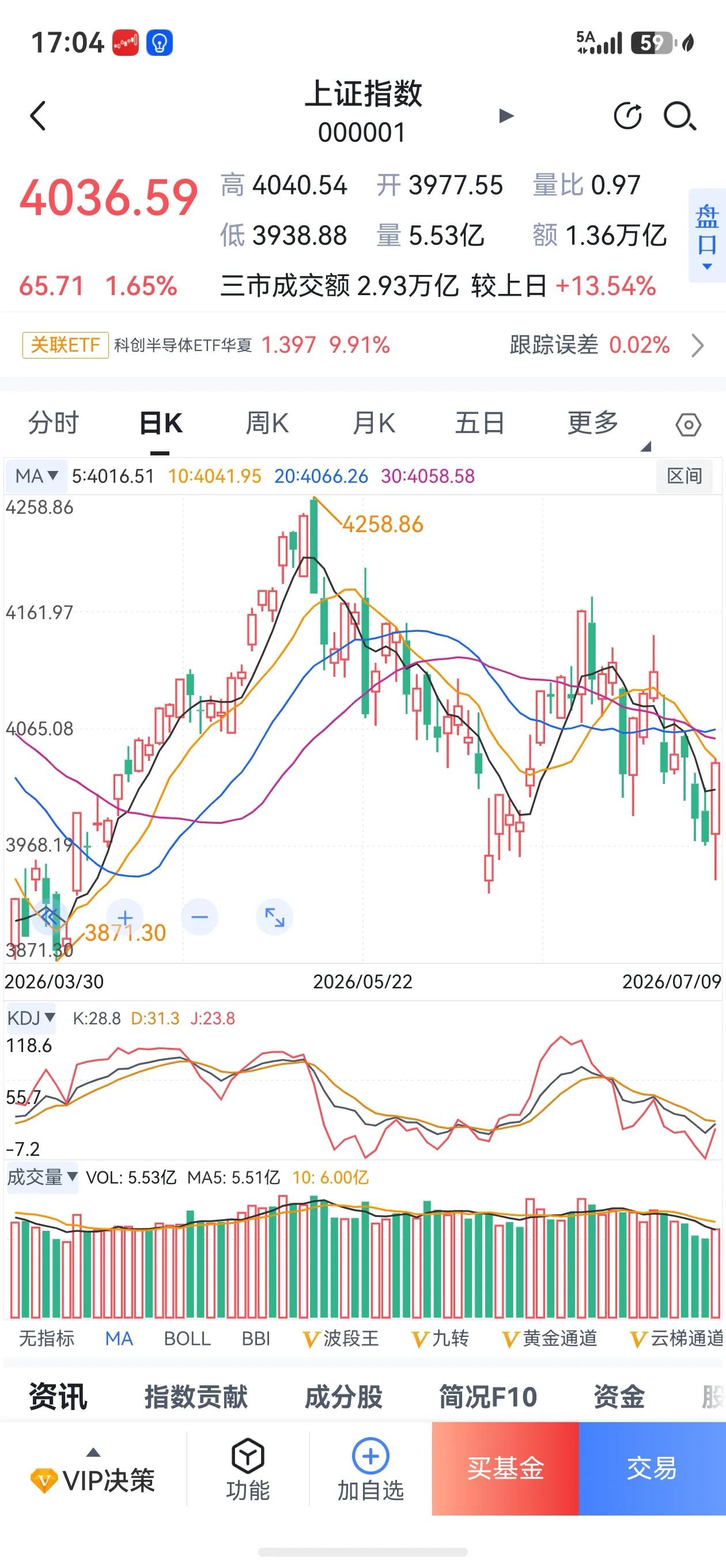Open 功能 cube icon
726x1568 pixels.
click(248, 1456)
